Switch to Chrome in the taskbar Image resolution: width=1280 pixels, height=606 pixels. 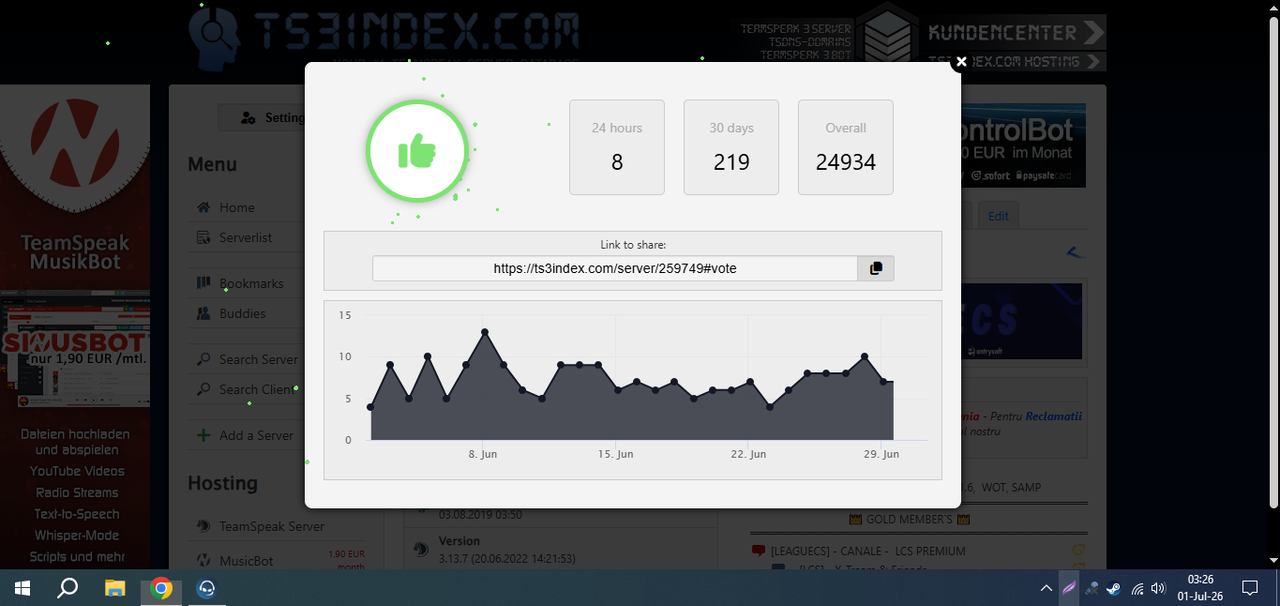click(161, 588)
